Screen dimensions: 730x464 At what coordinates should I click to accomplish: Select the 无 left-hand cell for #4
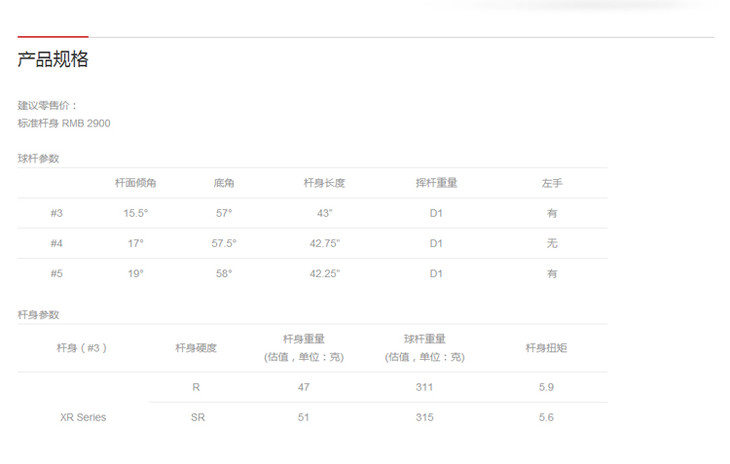point(552,243)
